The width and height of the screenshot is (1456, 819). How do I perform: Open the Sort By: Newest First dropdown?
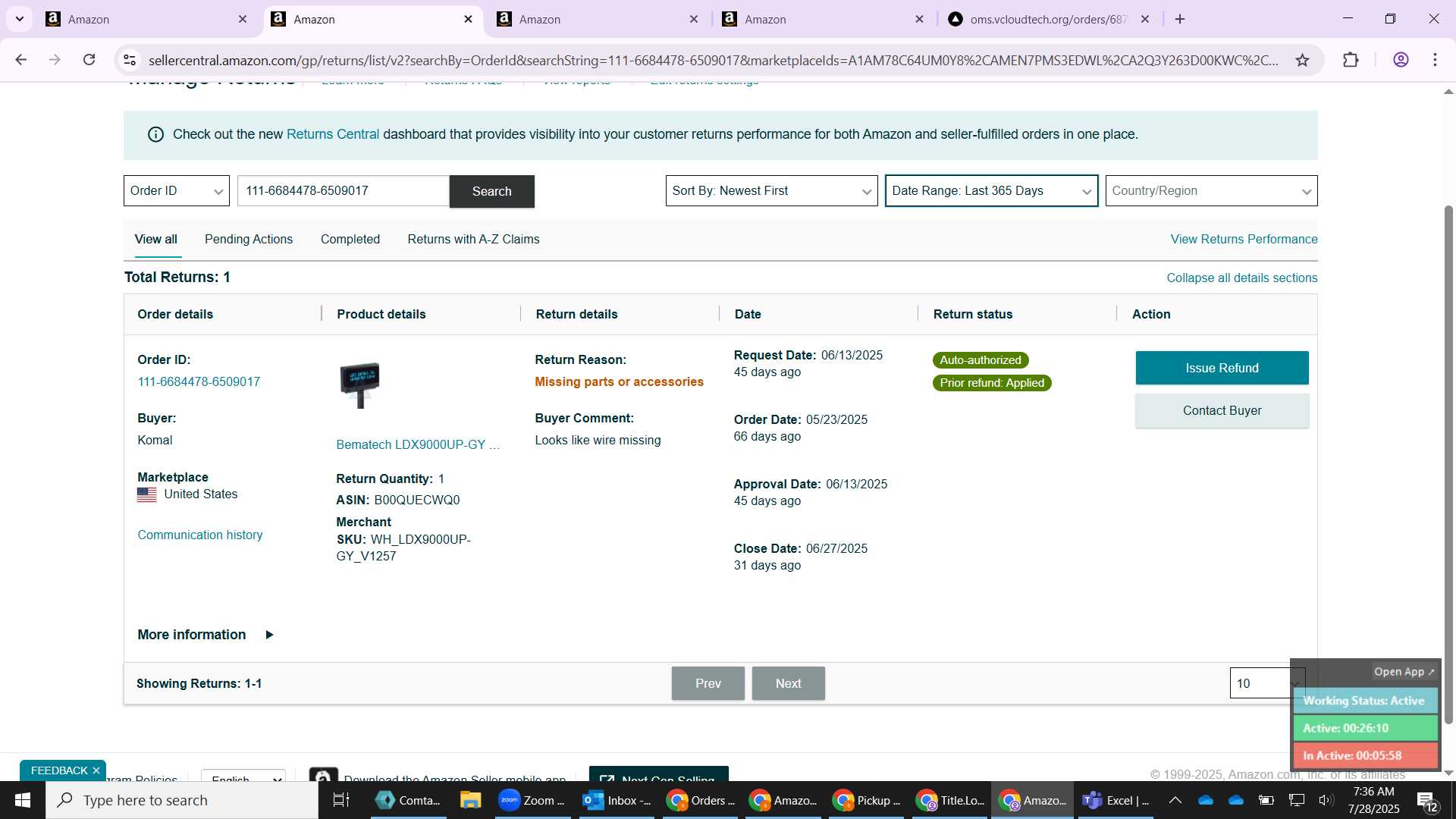(x=771, y=190)
